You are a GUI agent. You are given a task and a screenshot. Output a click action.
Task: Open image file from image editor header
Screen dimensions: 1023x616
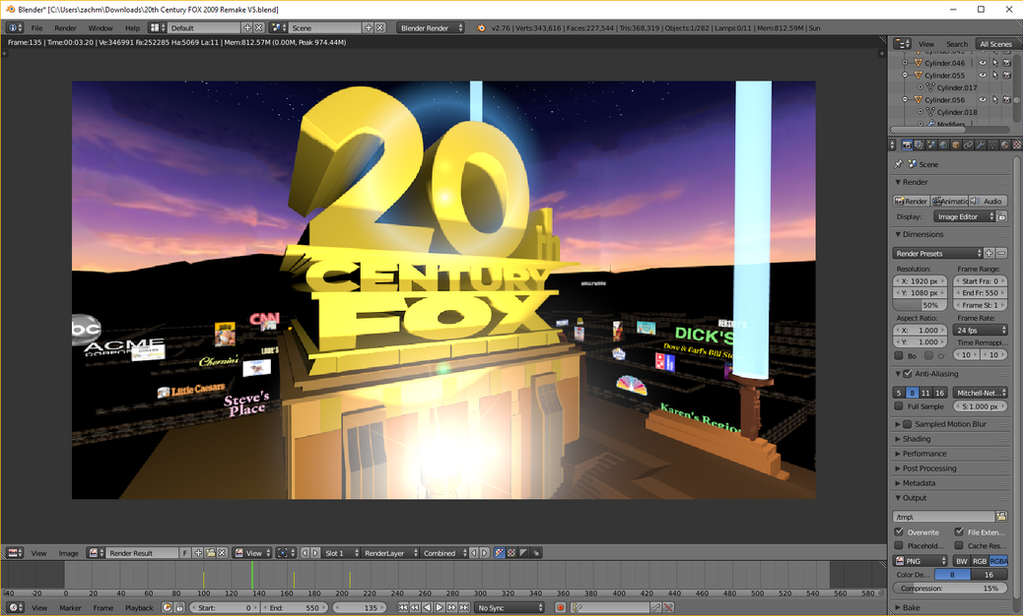point(210,553)
